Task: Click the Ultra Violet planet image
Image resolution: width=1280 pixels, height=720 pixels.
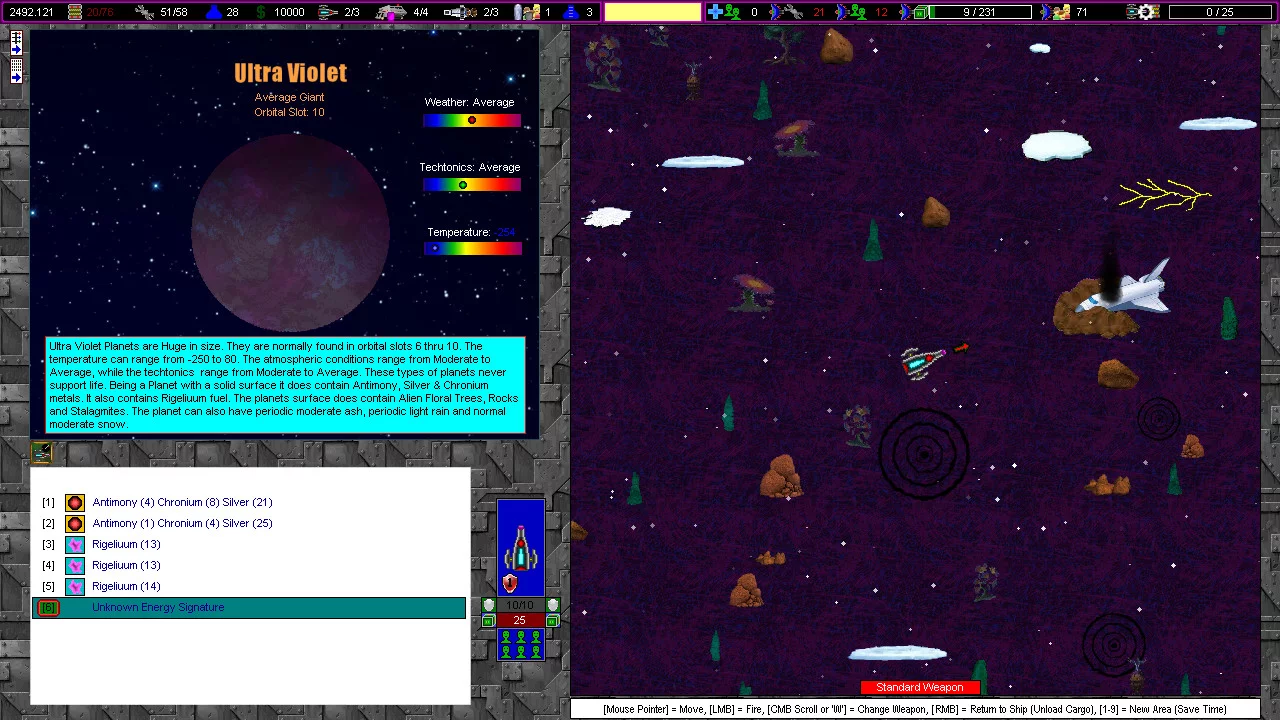Action: point(290,232)
